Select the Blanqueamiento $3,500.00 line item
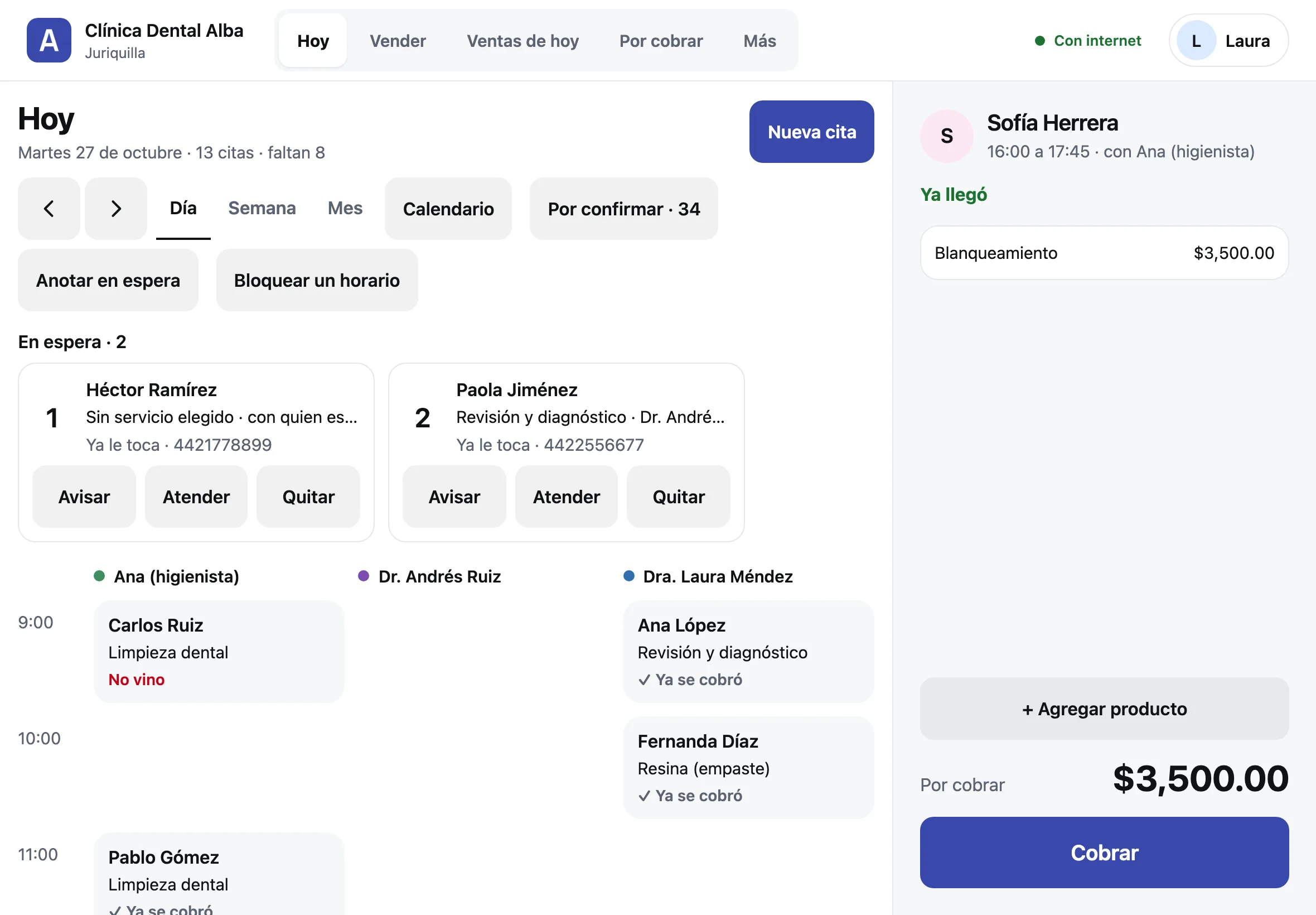 coord(1104,253)
